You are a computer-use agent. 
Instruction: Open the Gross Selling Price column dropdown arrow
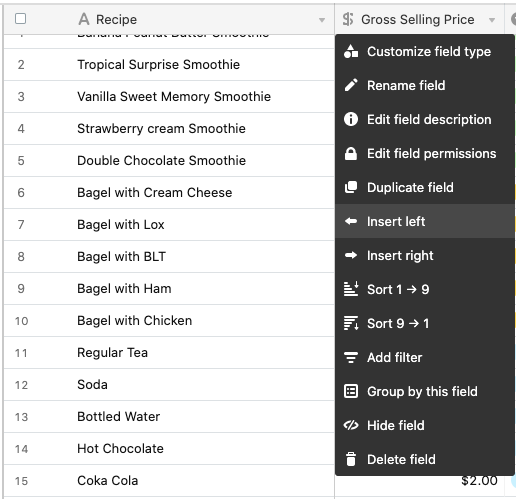tap(492, 20)
